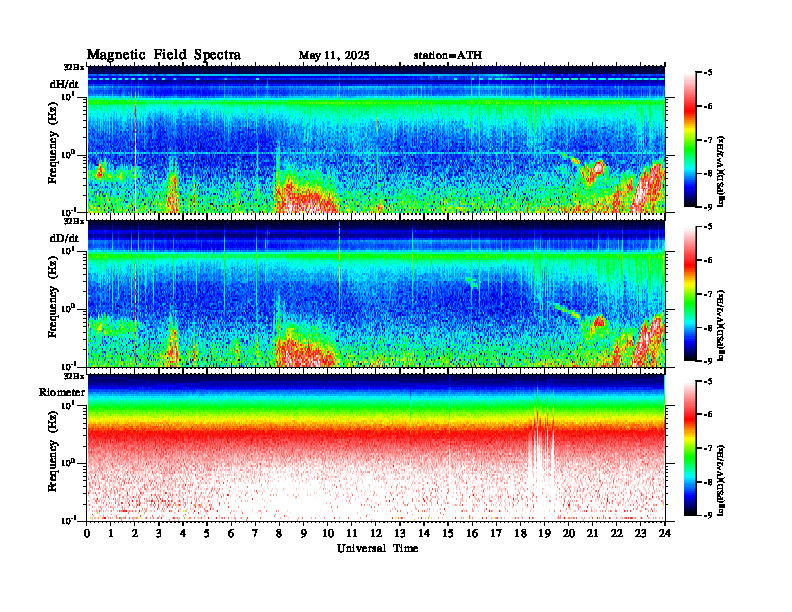
Task: Click hour tick label "0" on time axis
Action: point(87,533)
